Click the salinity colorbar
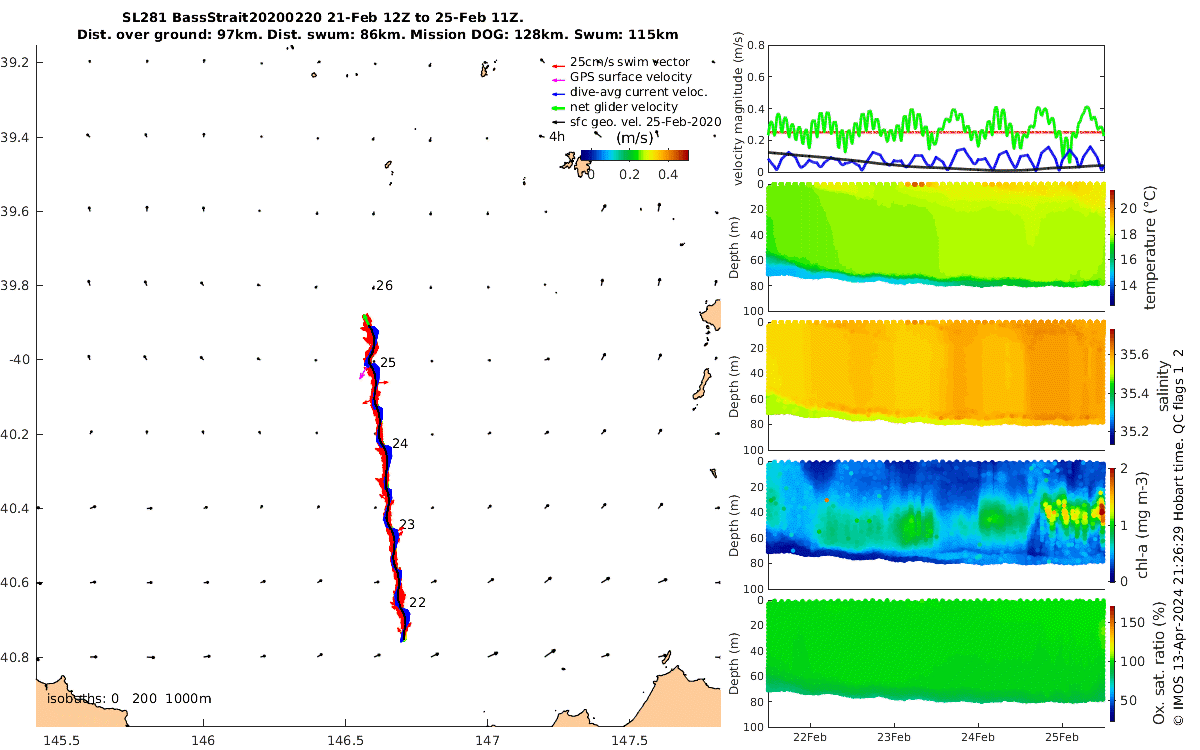Screen dimensions: 1200x750 tap(1113, 386)
